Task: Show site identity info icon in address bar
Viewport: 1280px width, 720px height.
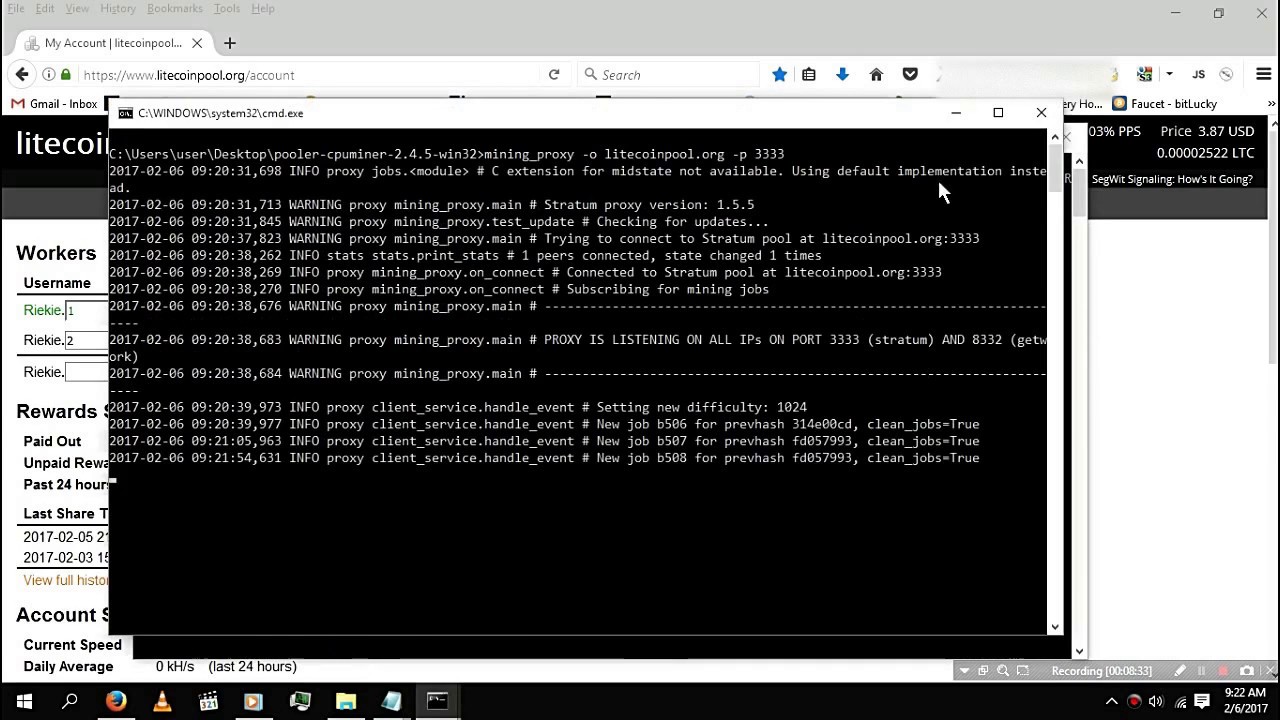Action: point(48,74)
